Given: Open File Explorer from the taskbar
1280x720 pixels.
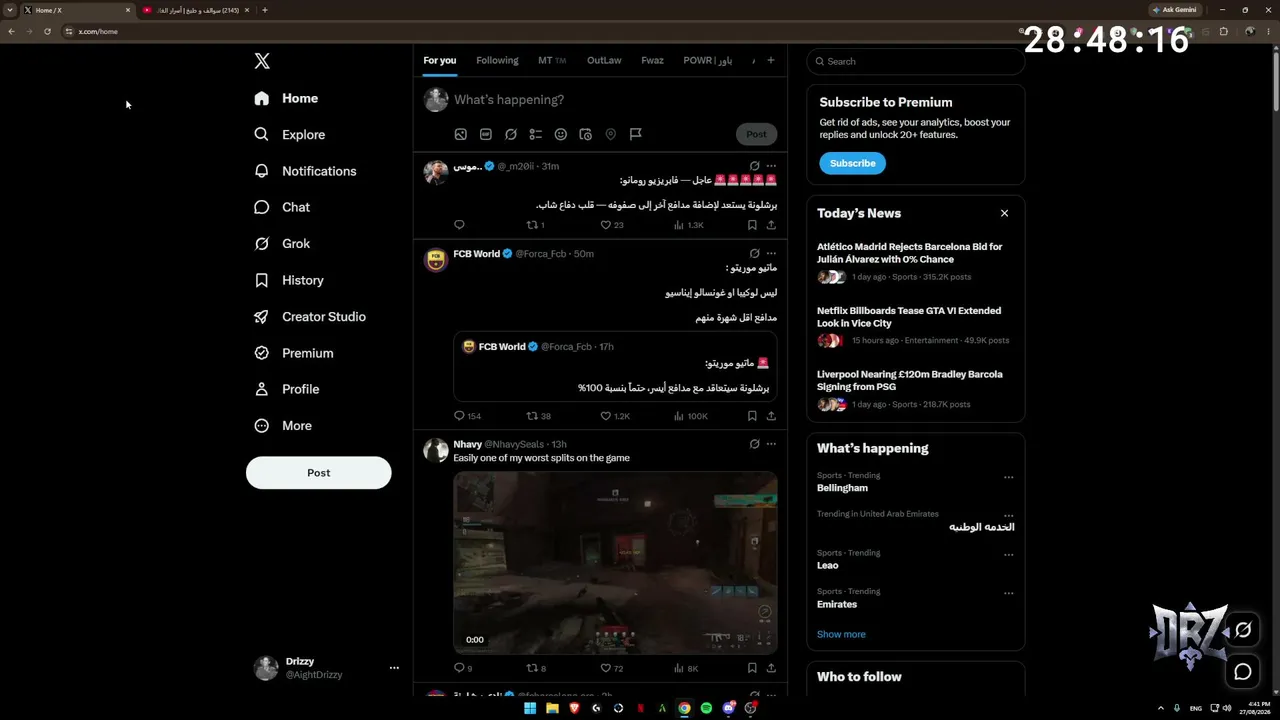Looking at the screenshot, I should 552,708.
